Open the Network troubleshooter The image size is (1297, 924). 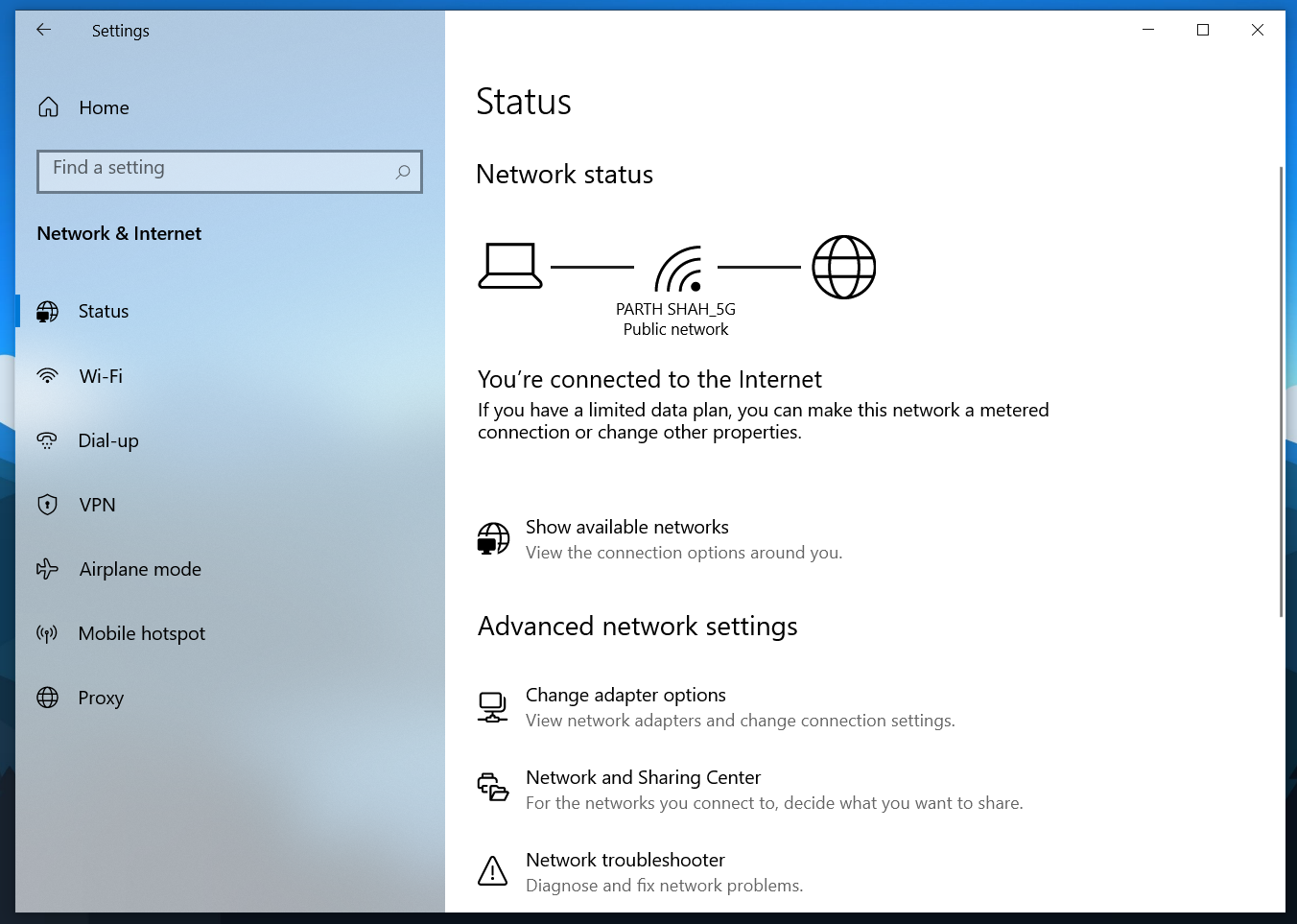pos(625,860)
